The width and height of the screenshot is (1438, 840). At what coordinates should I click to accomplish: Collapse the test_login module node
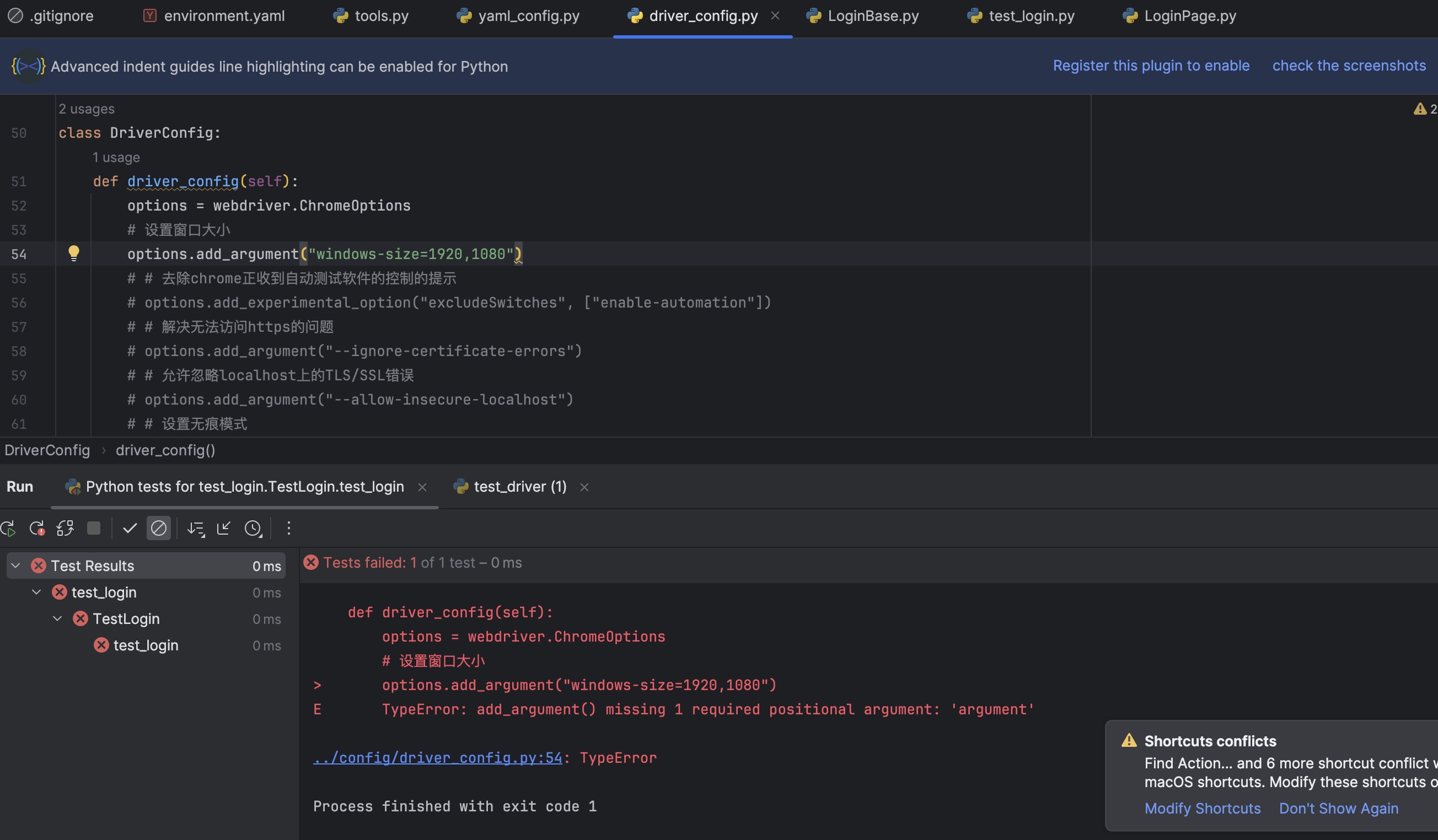click(x=36, y=592)
